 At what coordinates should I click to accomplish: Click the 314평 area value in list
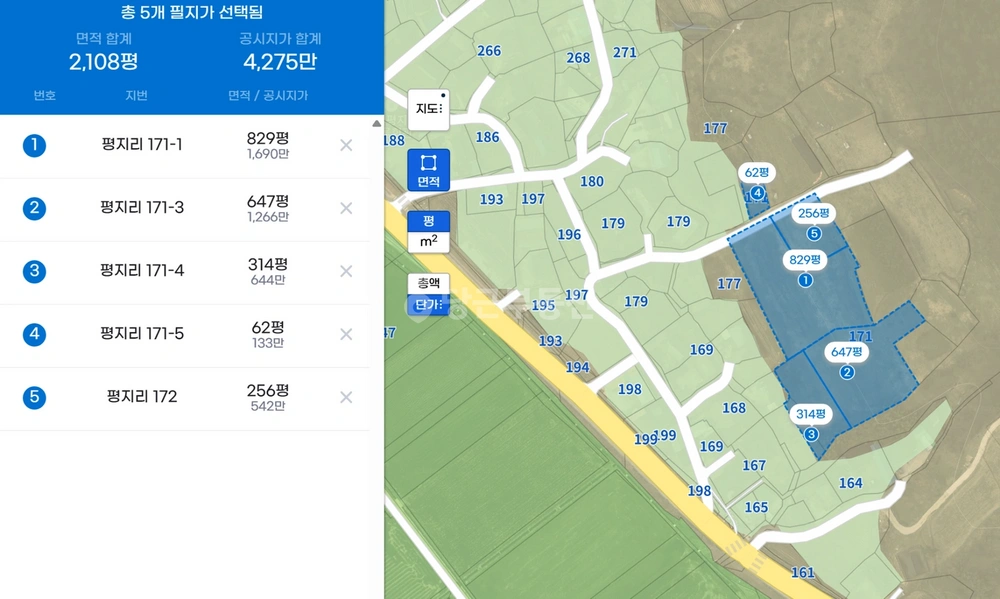pyautogui.click(x=268, y=264)
